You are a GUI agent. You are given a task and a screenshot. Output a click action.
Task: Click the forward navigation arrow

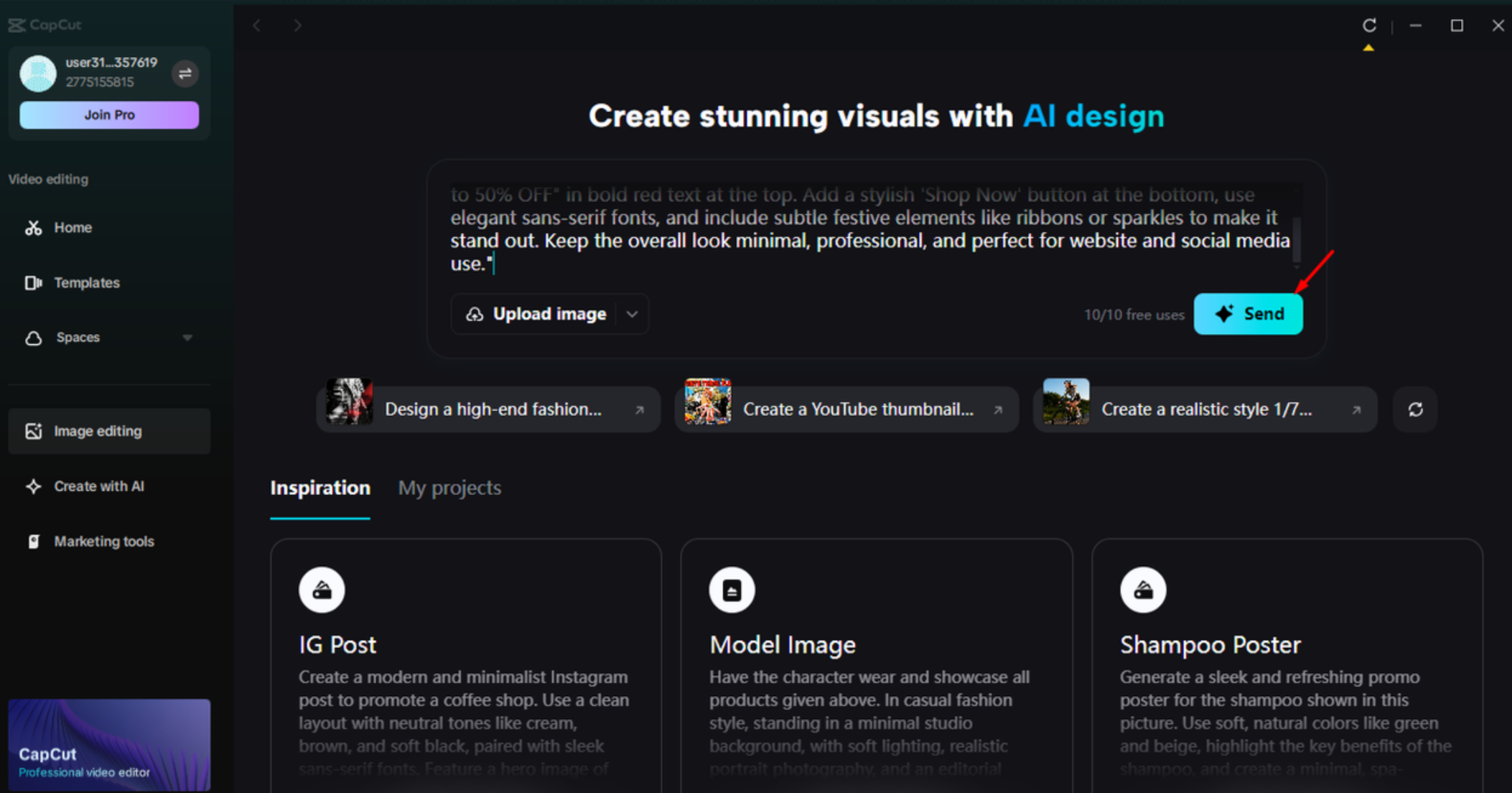(x=297, y=25)
